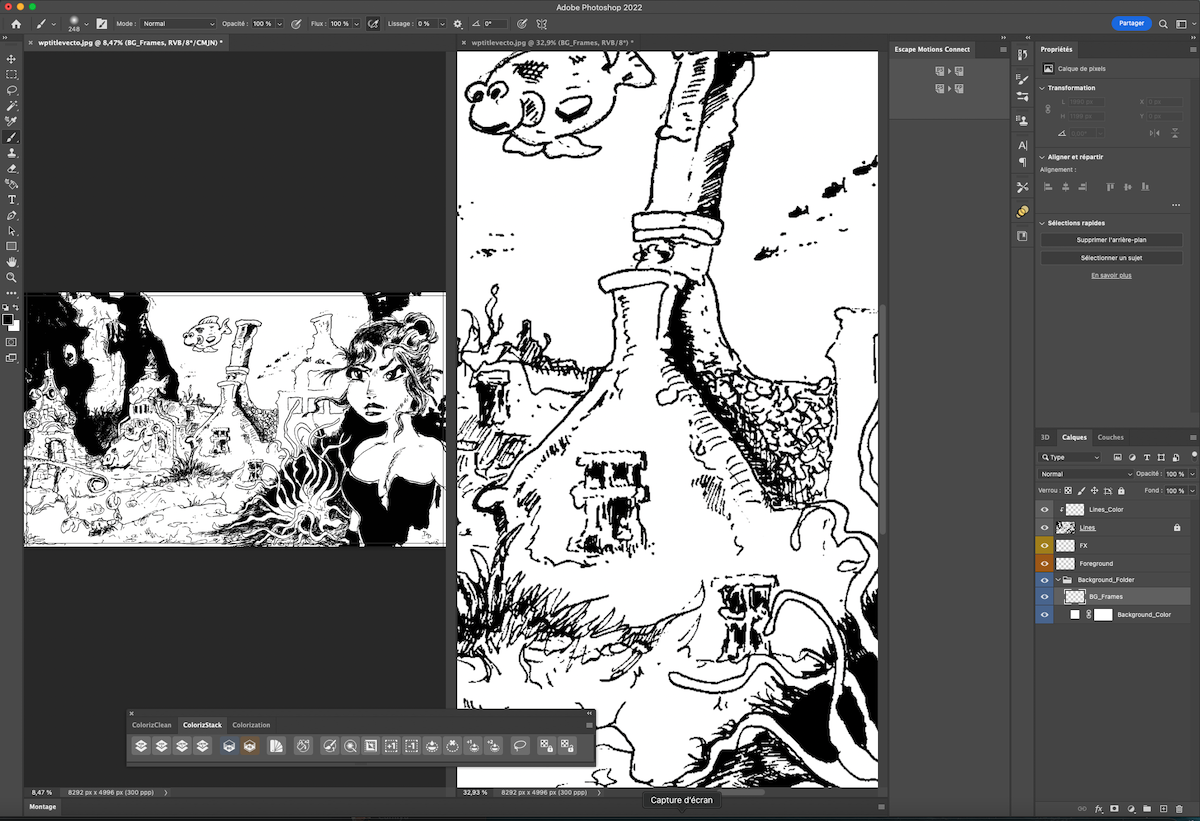Switch to the Colorization tab
The image size is (1200, 821).
pos(251,725)
